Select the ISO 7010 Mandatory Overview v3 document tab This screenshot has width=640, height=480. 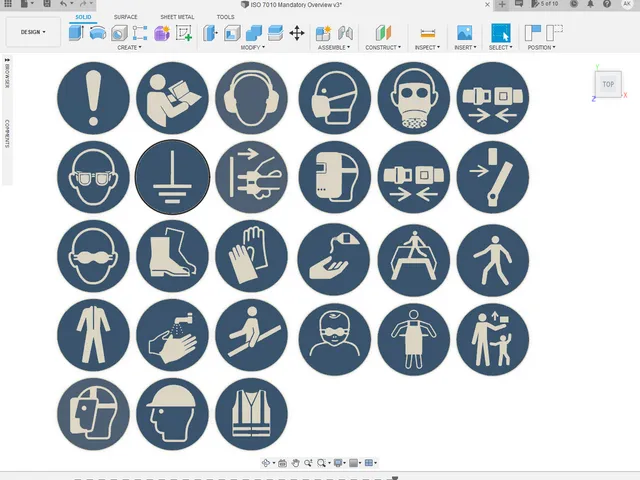click(291, 4)
